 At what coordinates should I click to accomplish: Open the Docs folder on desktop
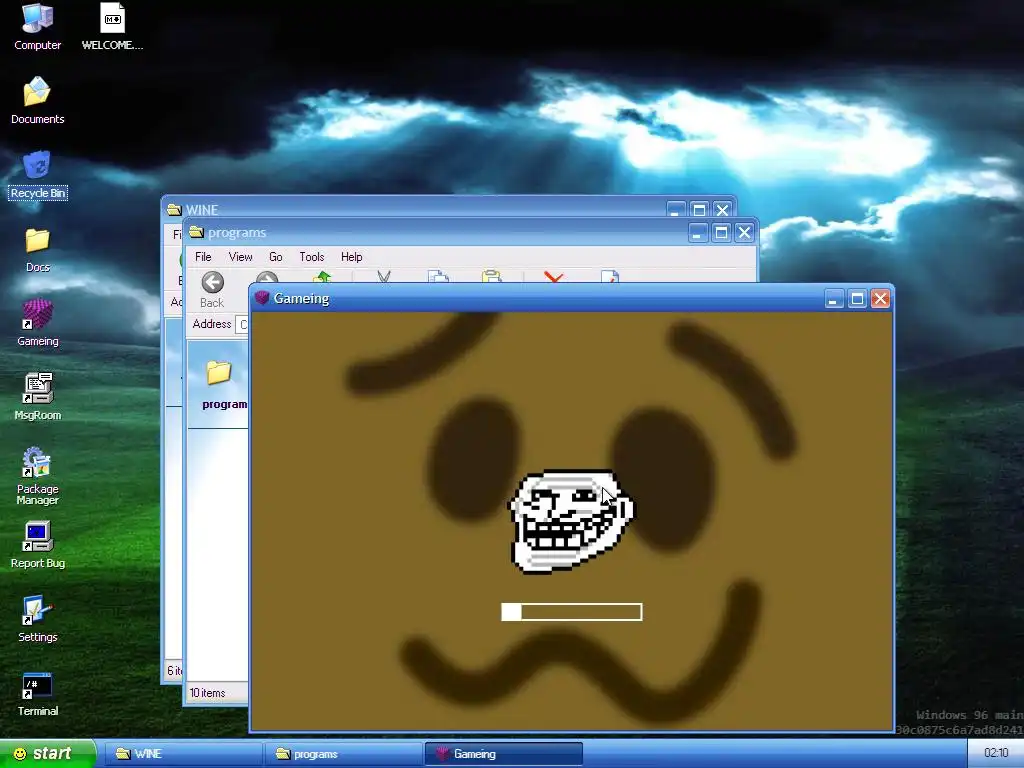(37, 249)
